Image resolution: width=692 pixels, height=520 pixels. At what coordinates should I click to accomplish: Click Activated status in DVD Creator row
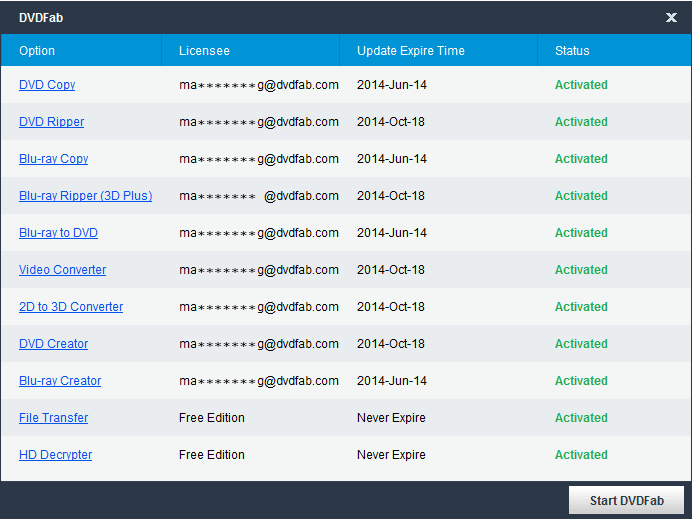click(x=581, y=344)
